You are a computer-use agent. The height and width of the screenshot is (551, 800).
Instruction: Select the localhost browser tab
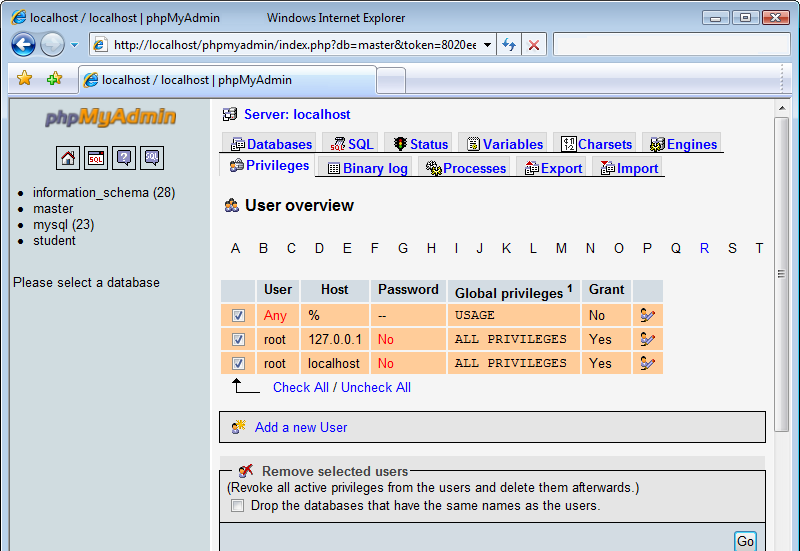pyautogui.click(x=228, y=80)
